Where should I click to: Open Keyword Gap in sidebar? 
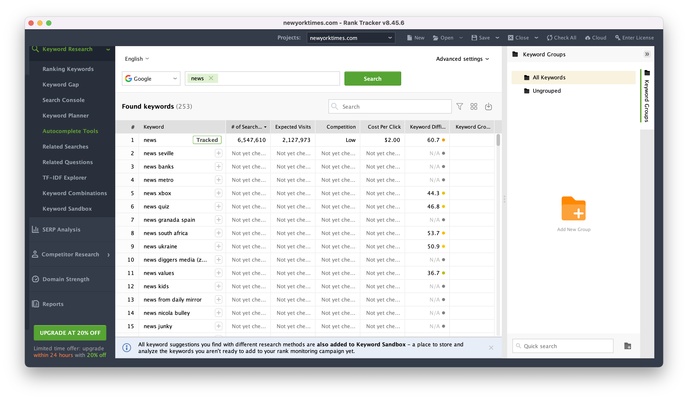coord(61,85)
